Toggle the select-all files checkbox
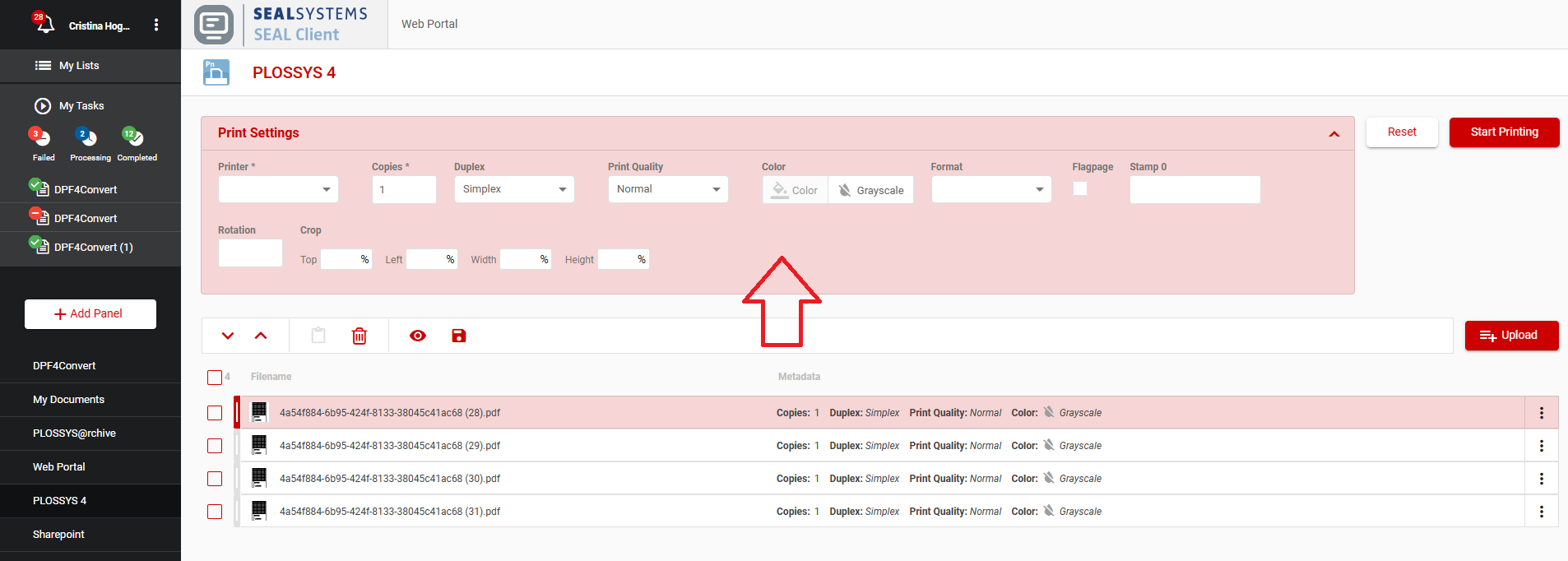 tap(215, 378)
